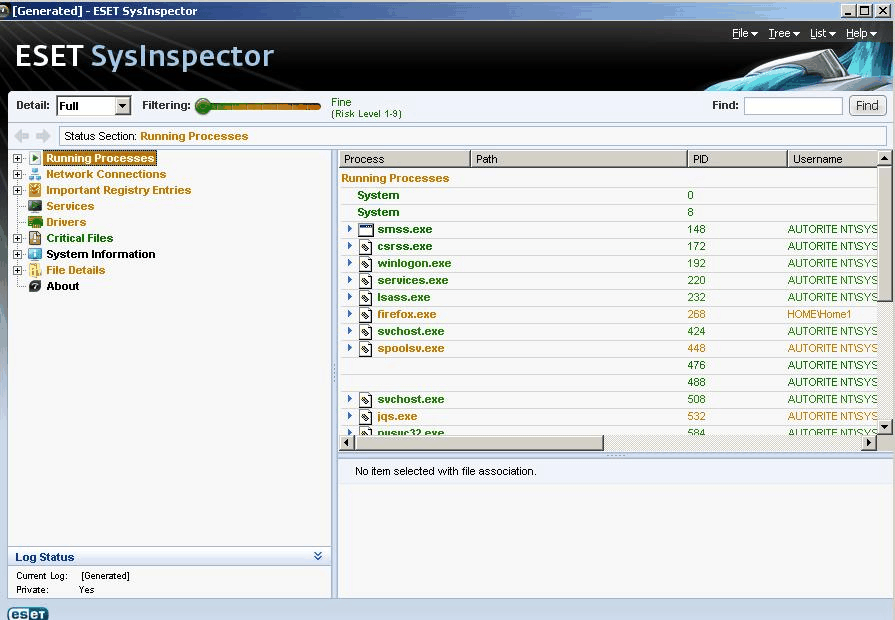Click the Running Processes tree icon
The image size is (895, 620).
35,158
